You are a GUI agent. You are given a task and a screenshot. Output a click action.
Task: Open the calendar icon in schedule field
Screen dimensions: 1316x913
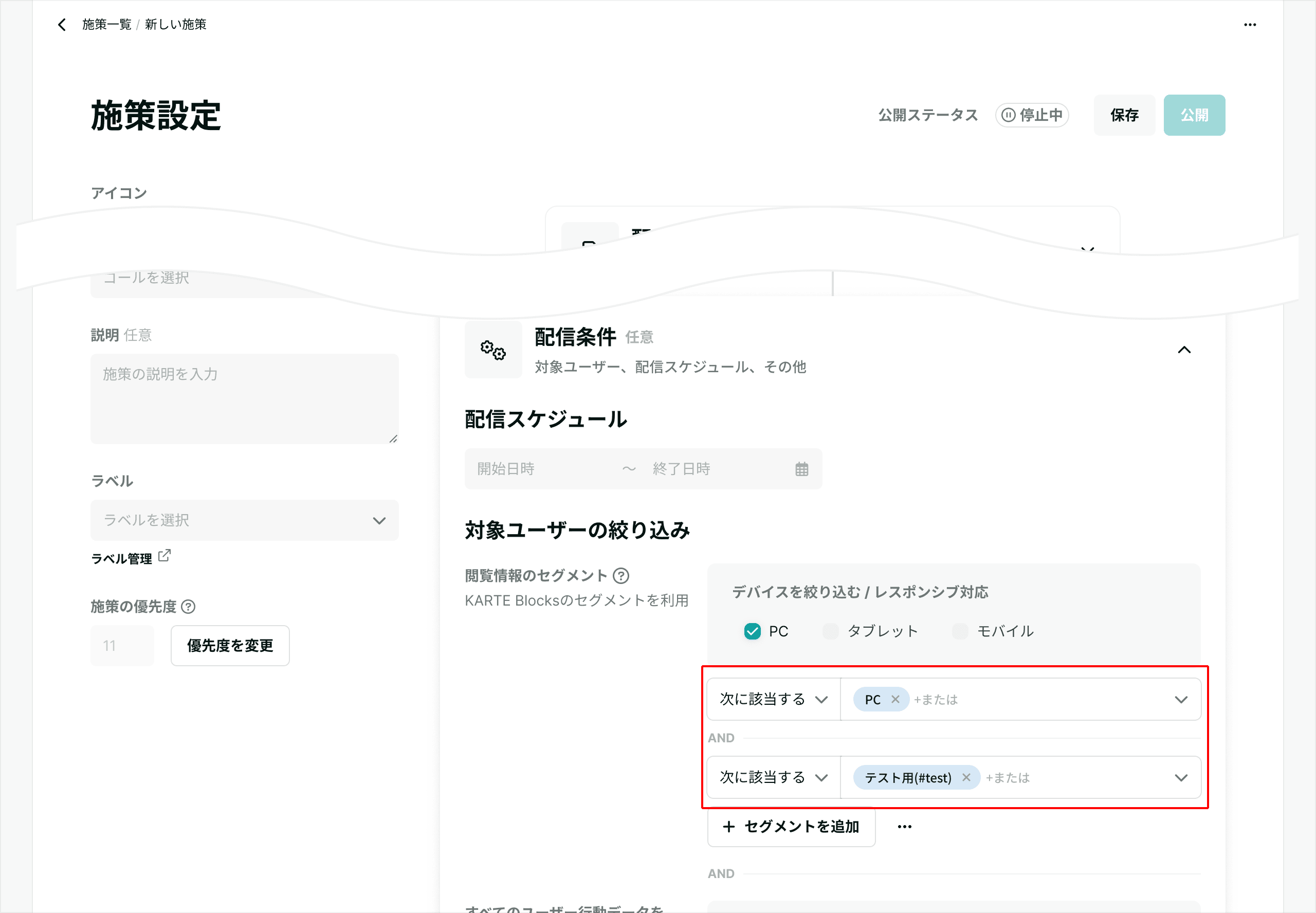tap(801, 469)
